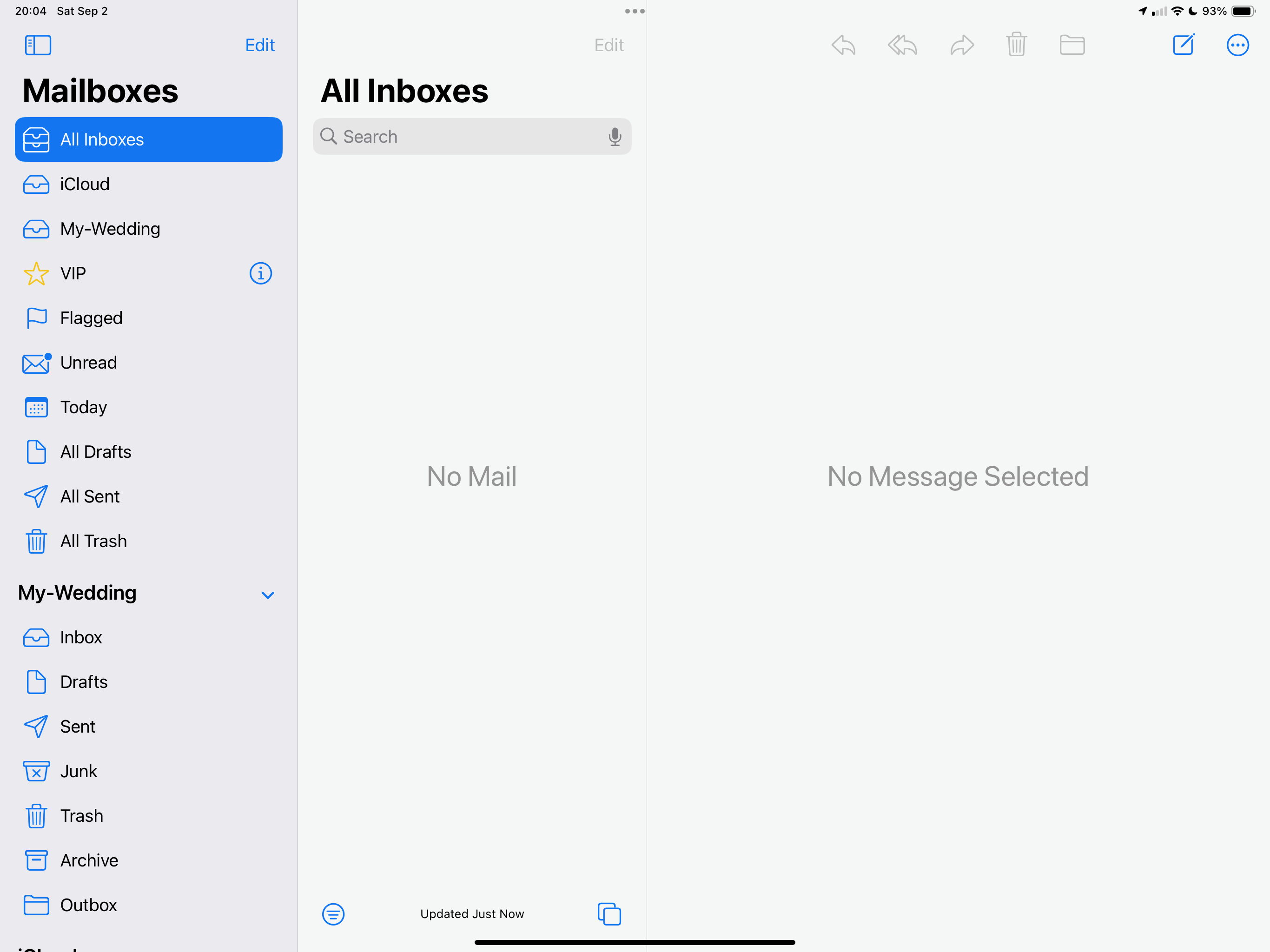Open My-Wedding Archive folder
This screenshot has width=1270, height=952.
click(149, 860)
